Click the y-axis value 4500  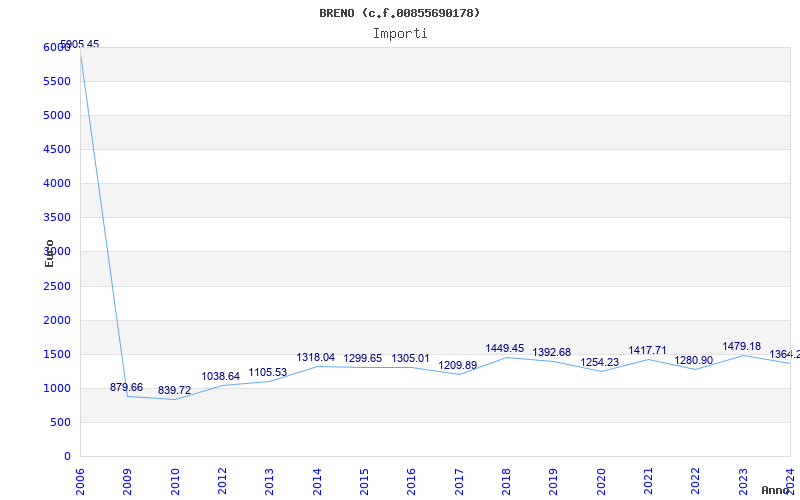click(57, 149)
